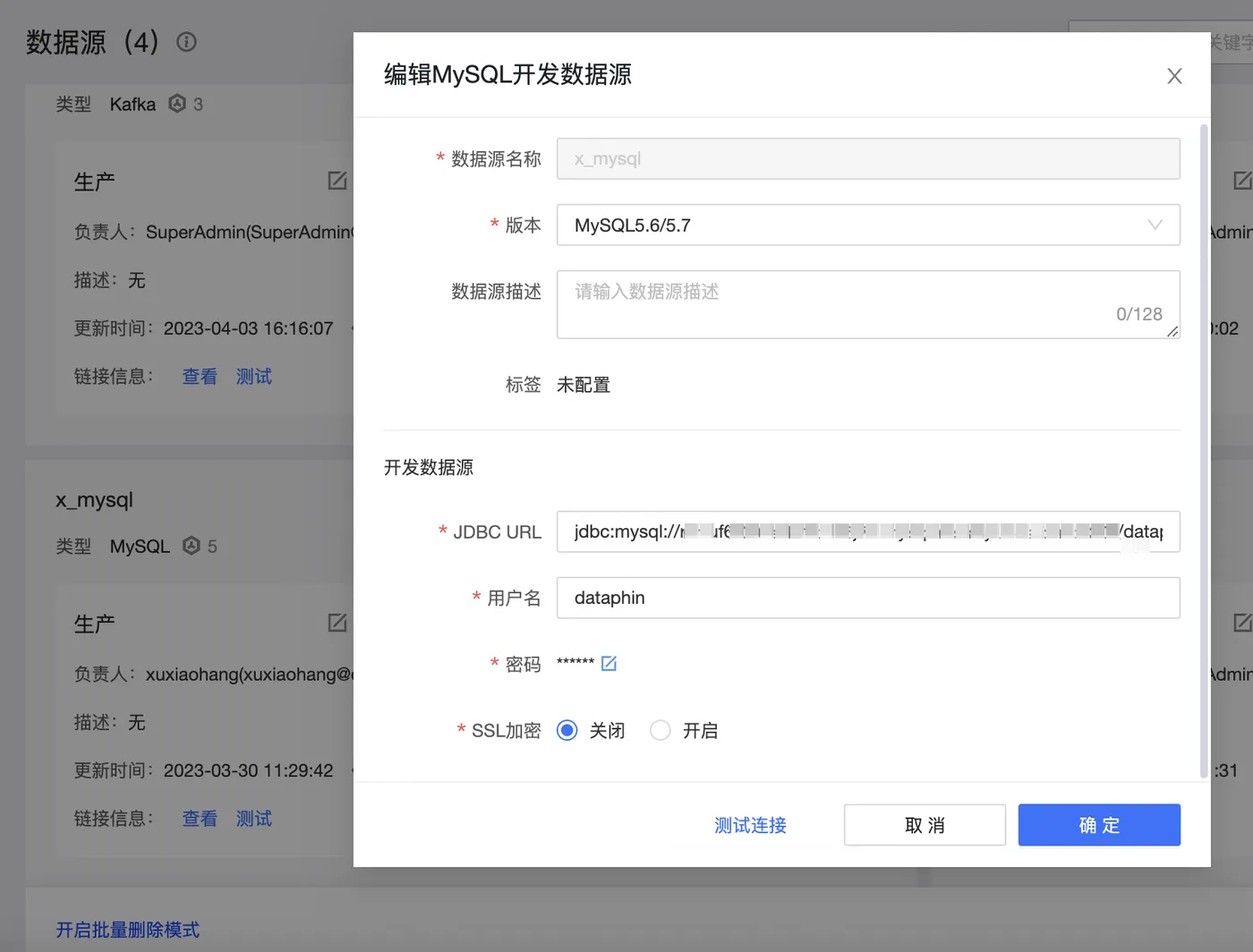The width and height of the screenshot is (1253, 952).
Task: Click 查看 link on x_mysql 生产 card
Action: 200,819
